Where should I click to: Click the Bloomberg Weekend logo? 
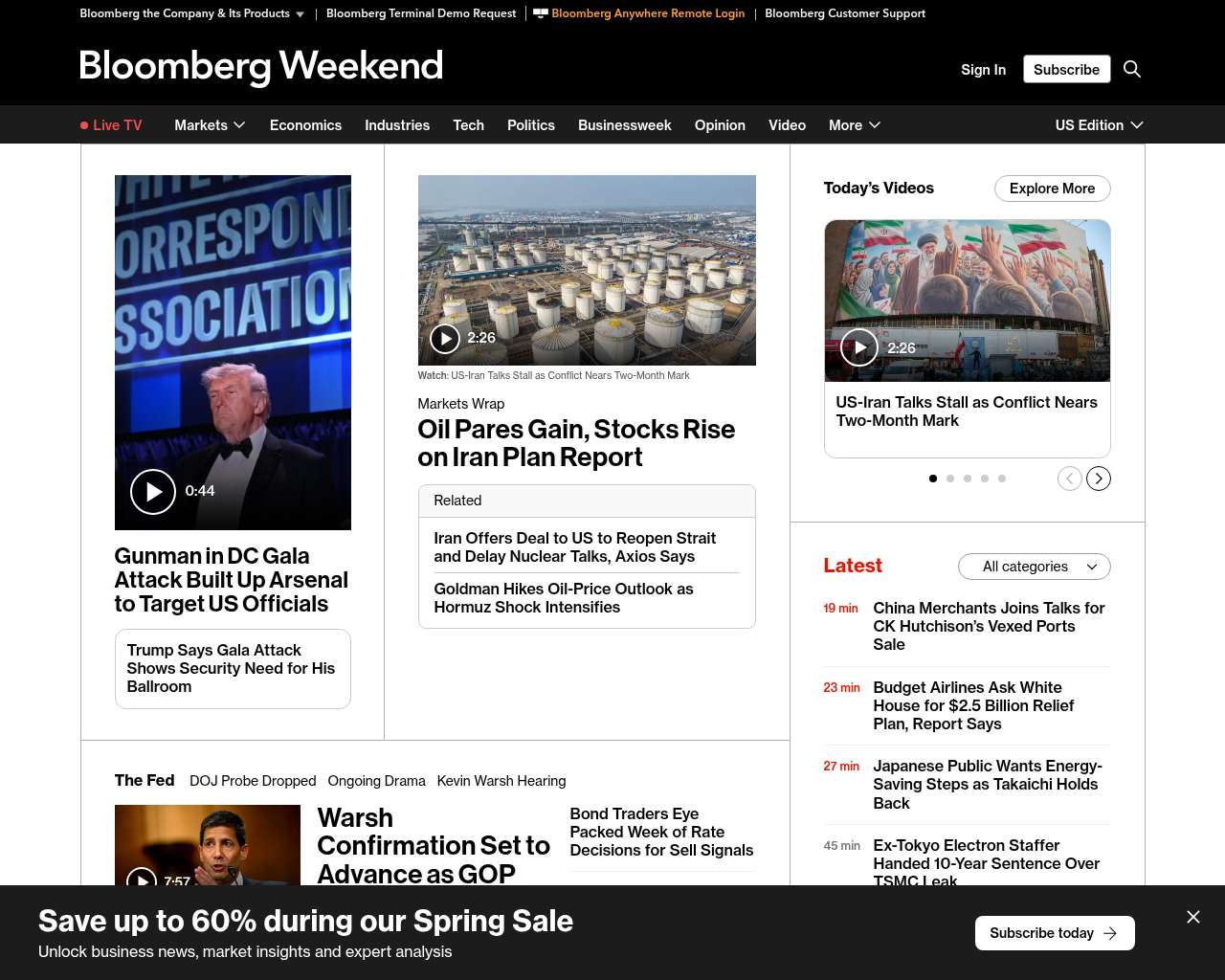[x=261, y=67]
